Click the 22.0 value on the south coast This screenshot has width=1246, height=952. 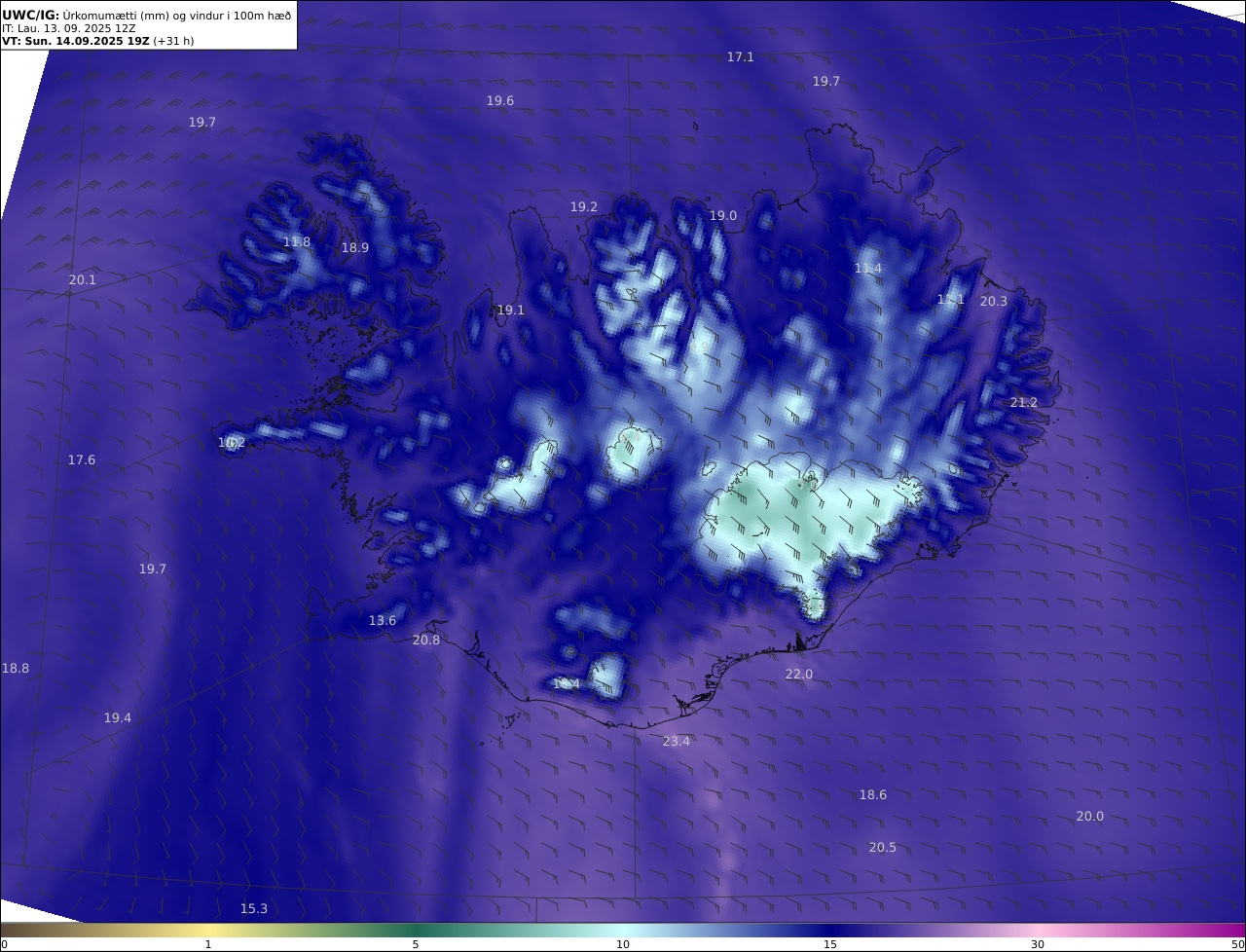(799, 675)
